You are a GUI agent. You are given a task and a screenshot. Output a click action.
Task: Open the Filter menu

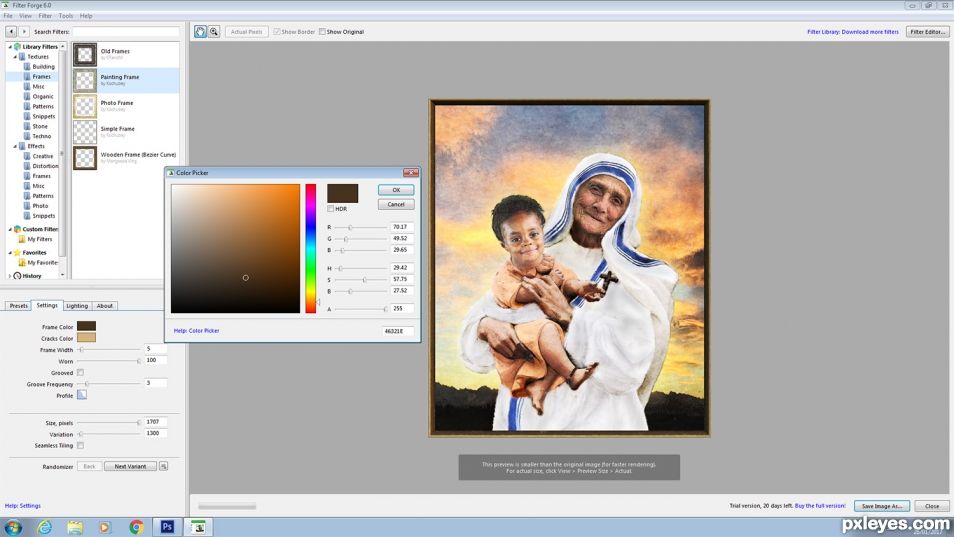[45, 16]
